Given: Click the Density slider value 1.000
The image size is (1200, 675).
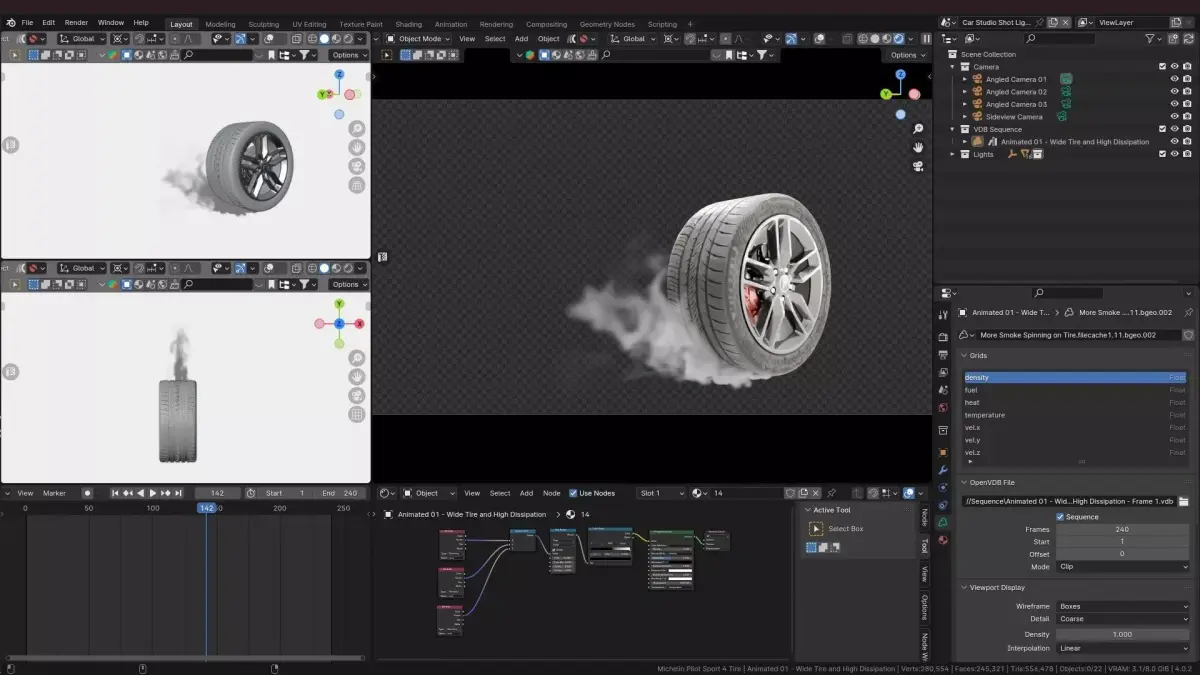Looking at the screenshot, I should (1123, 634).
